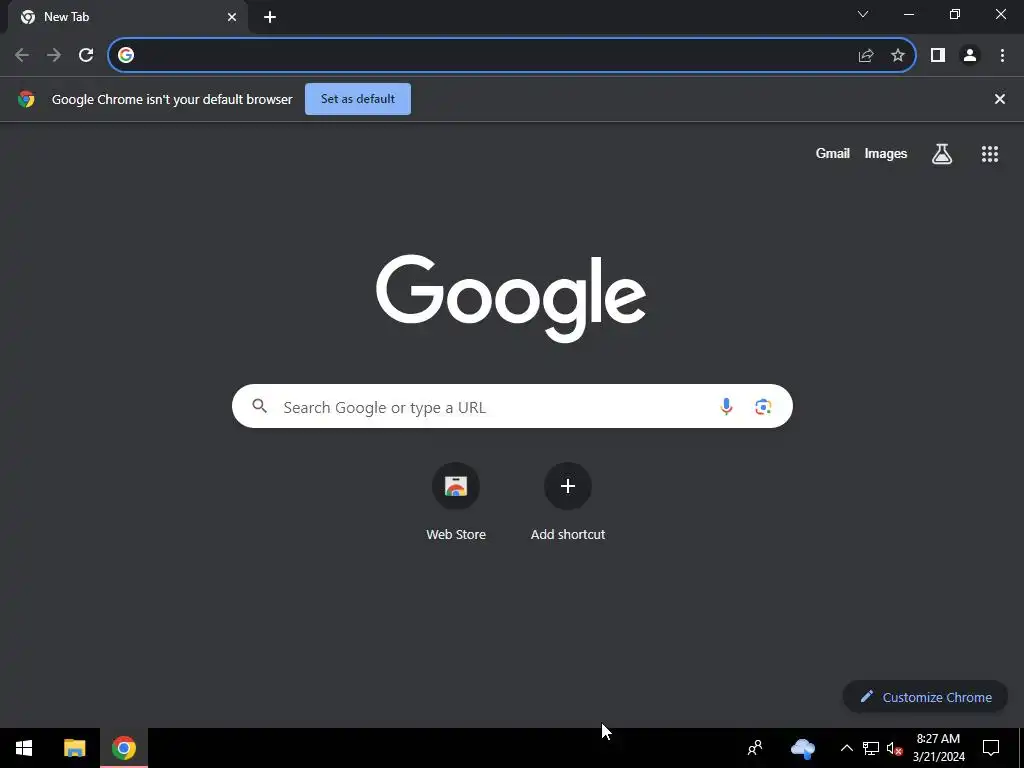
Task: Open the weather cloud icon in tray
Action: tap(803, 748)
